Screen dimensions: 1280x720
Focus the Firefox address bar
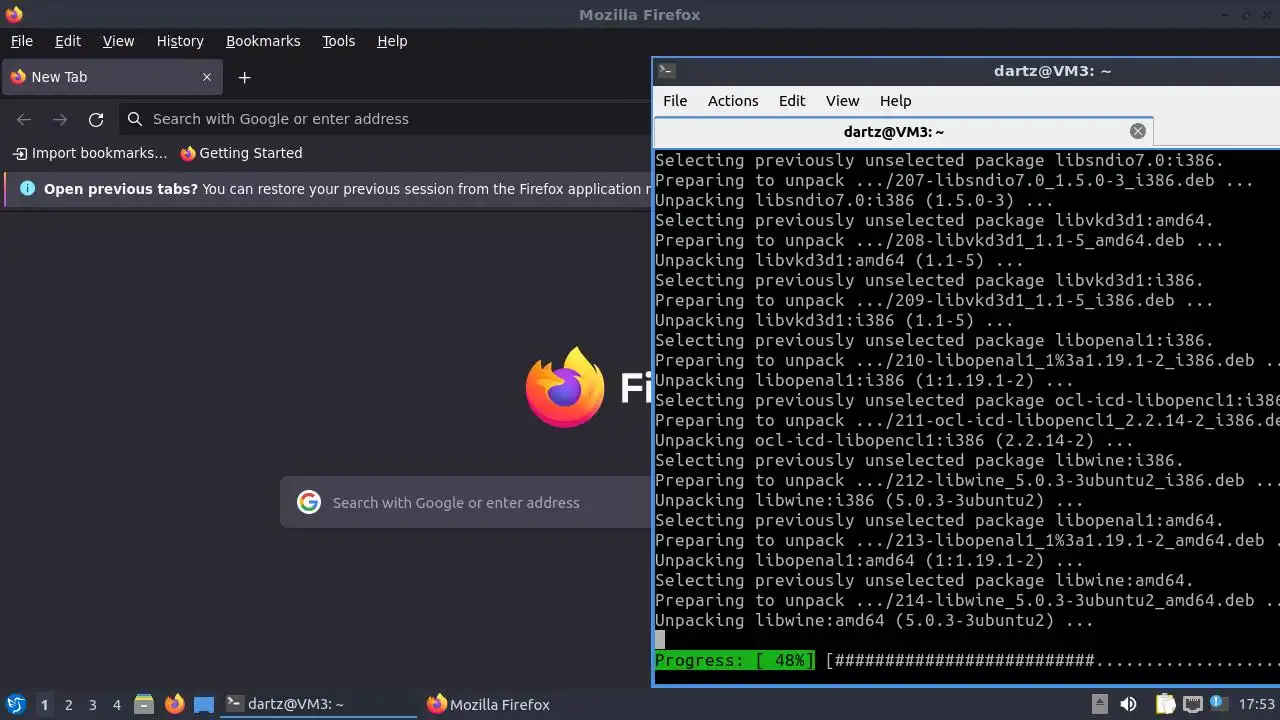pyautogui.click(x=385, y=119)
